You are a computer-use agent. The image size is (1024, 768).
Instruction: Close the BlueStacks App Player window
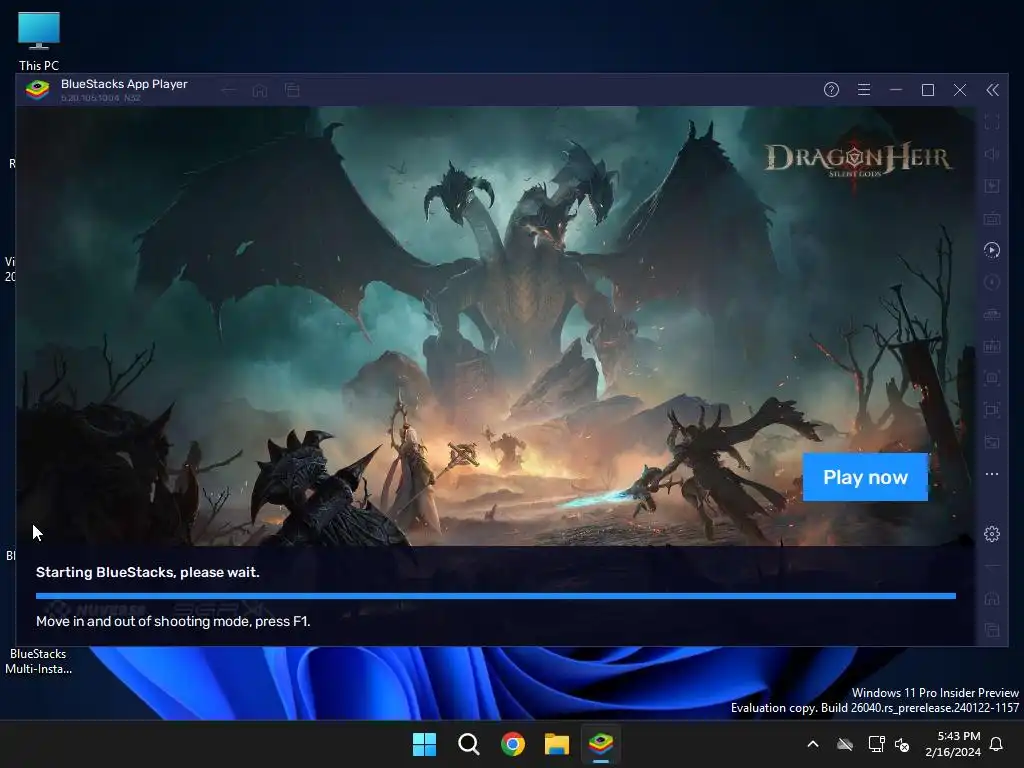959,89
